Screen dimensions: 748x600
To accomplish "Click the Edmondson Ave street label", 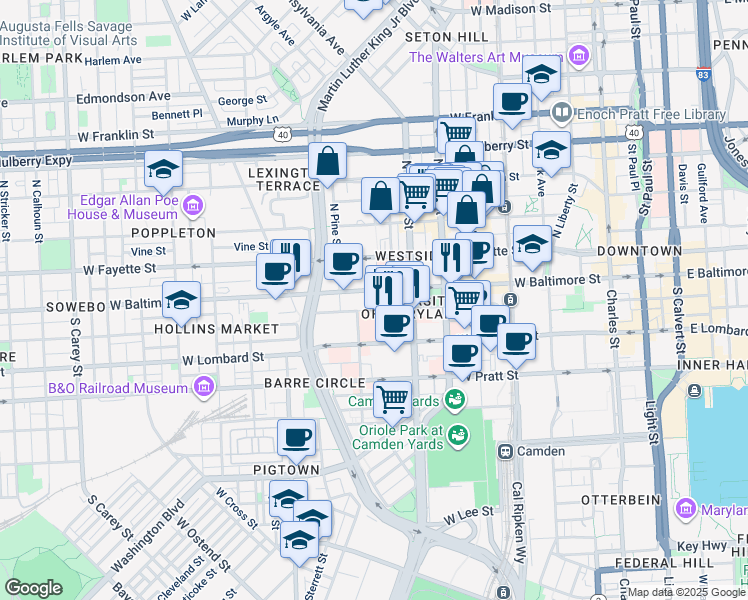I will (x=124, y=97).
